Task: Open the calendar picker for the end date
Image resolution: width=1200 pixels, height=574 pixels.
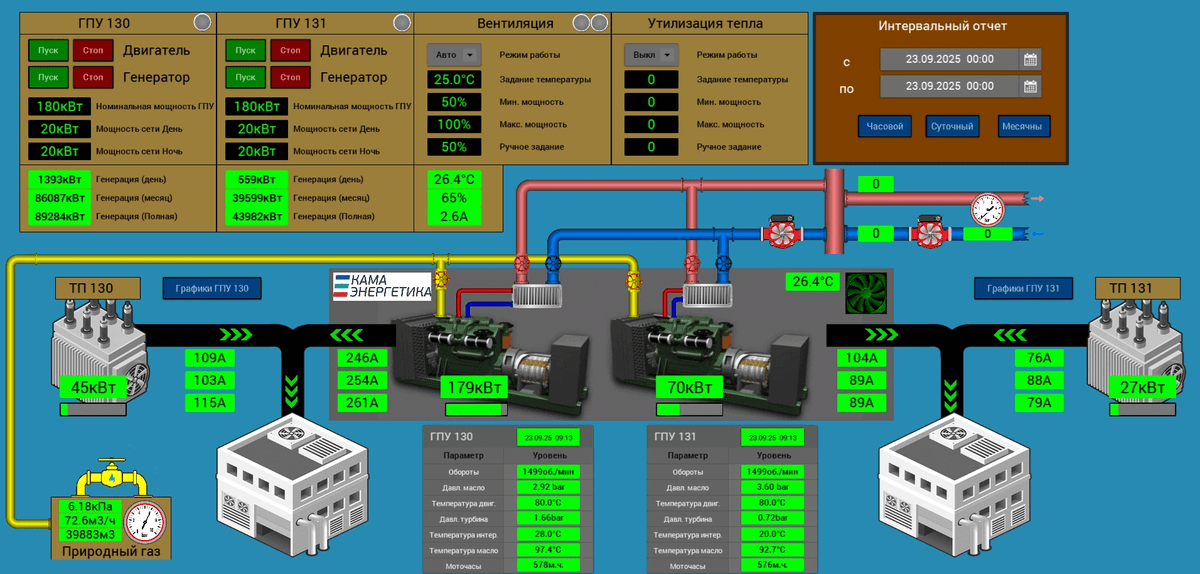Action: (1030, 87)
